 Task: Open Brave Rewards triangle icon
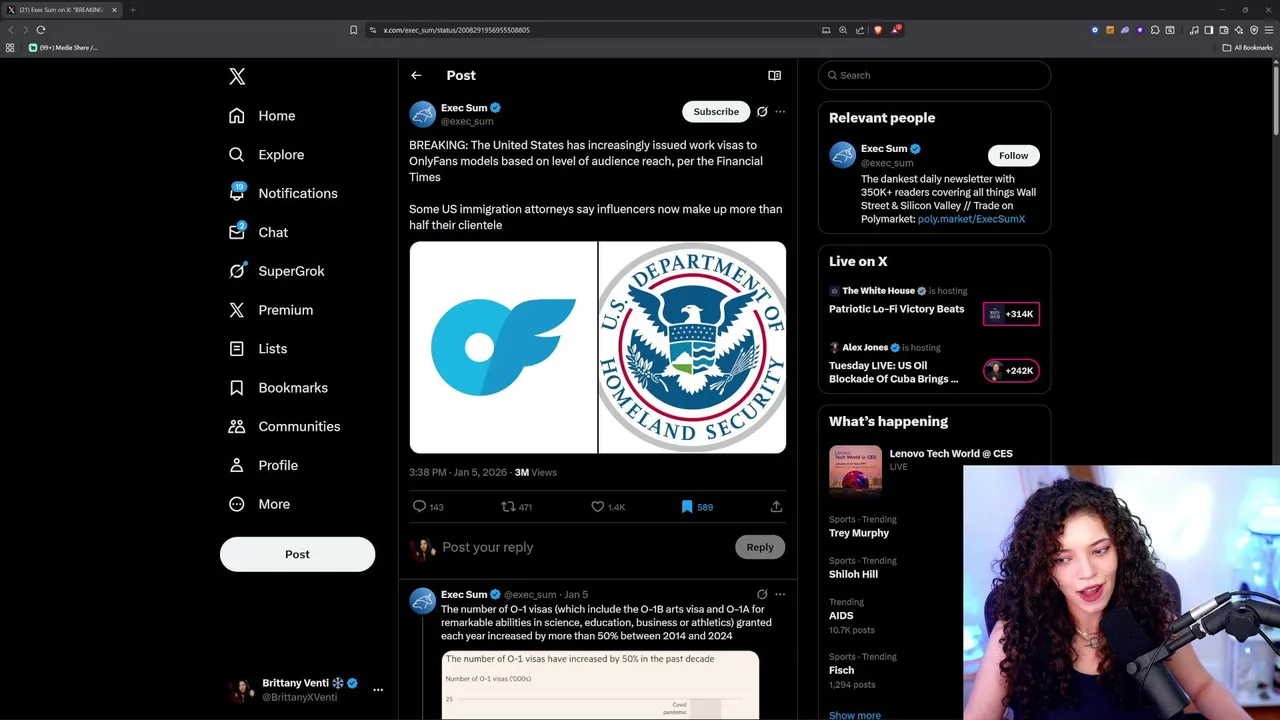pyautogui.click(x=896, y=30)
